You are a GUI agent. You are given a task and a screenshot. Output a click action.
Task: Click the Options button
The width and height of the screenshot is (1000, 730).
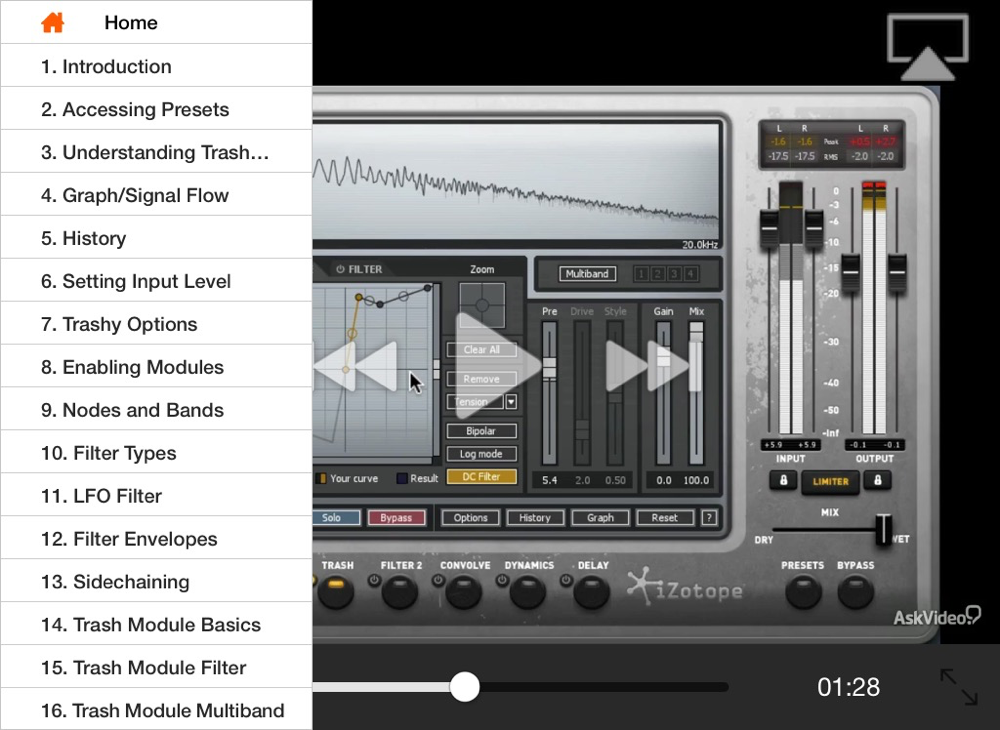click(471, 518)
